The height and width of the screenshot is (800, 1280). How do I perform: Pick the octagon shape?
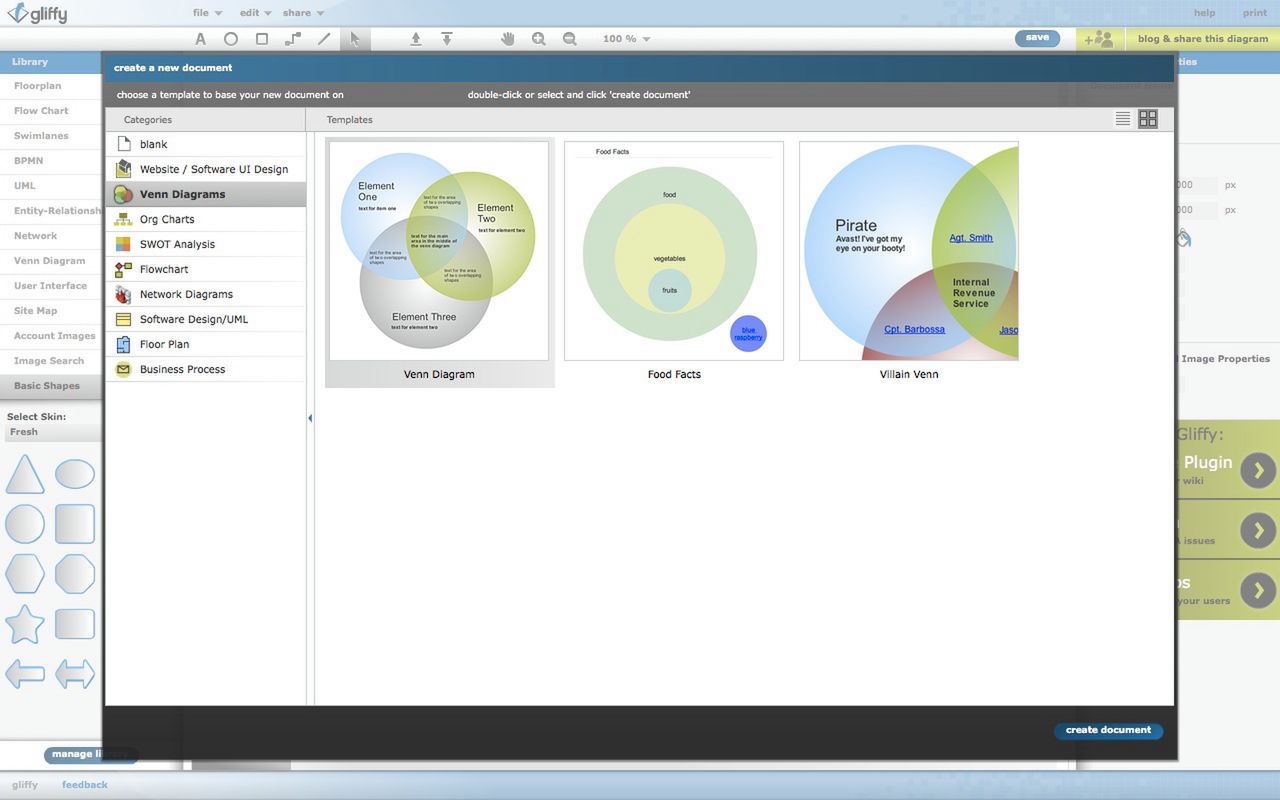75,574
